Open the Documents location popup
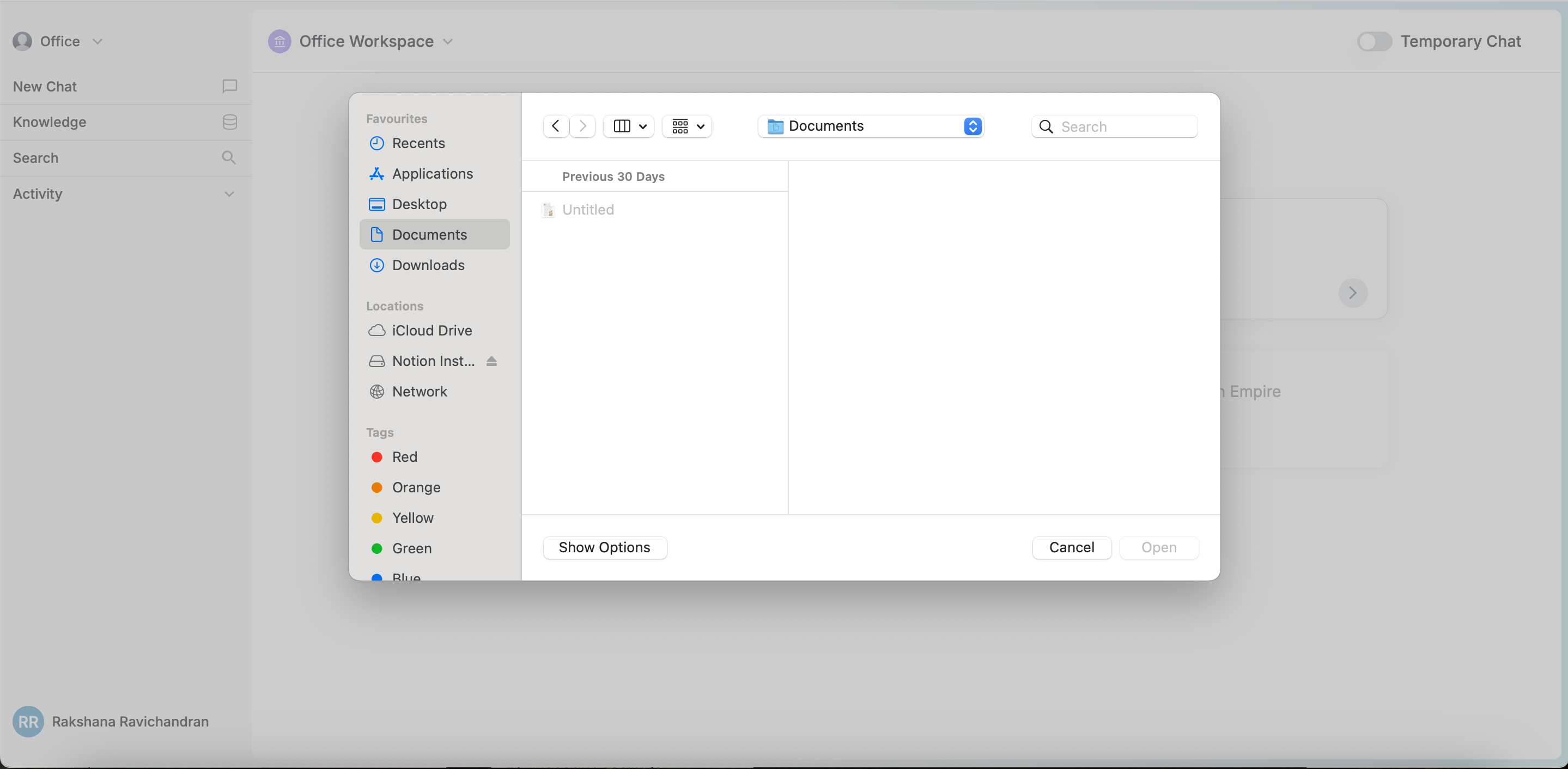Image resolution: width=1568 pixels, height=769 pixels. (871, 126)
